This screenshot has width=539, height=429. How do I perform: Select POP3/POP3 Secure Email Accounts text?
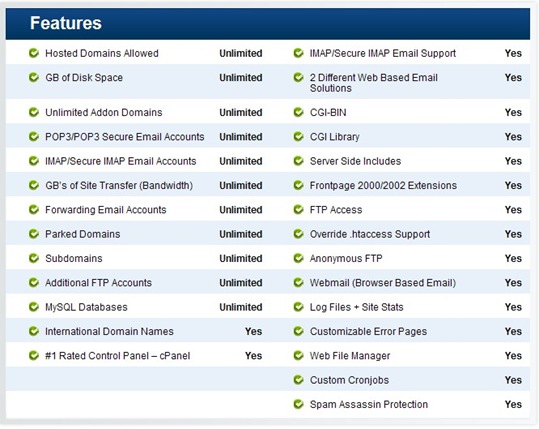(125, 137)
